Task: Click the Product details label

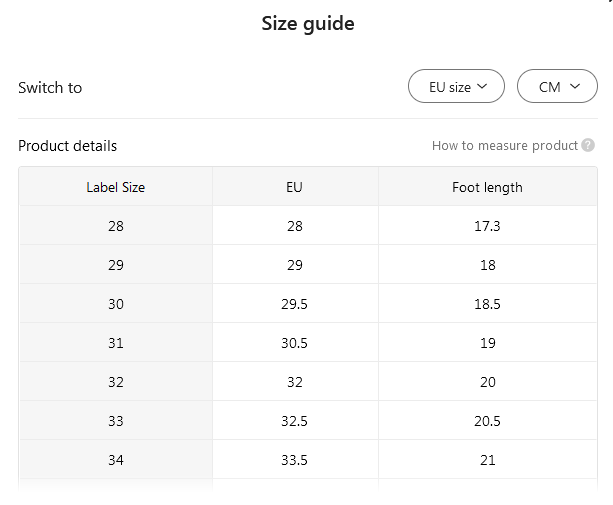Action: (68, 146)
